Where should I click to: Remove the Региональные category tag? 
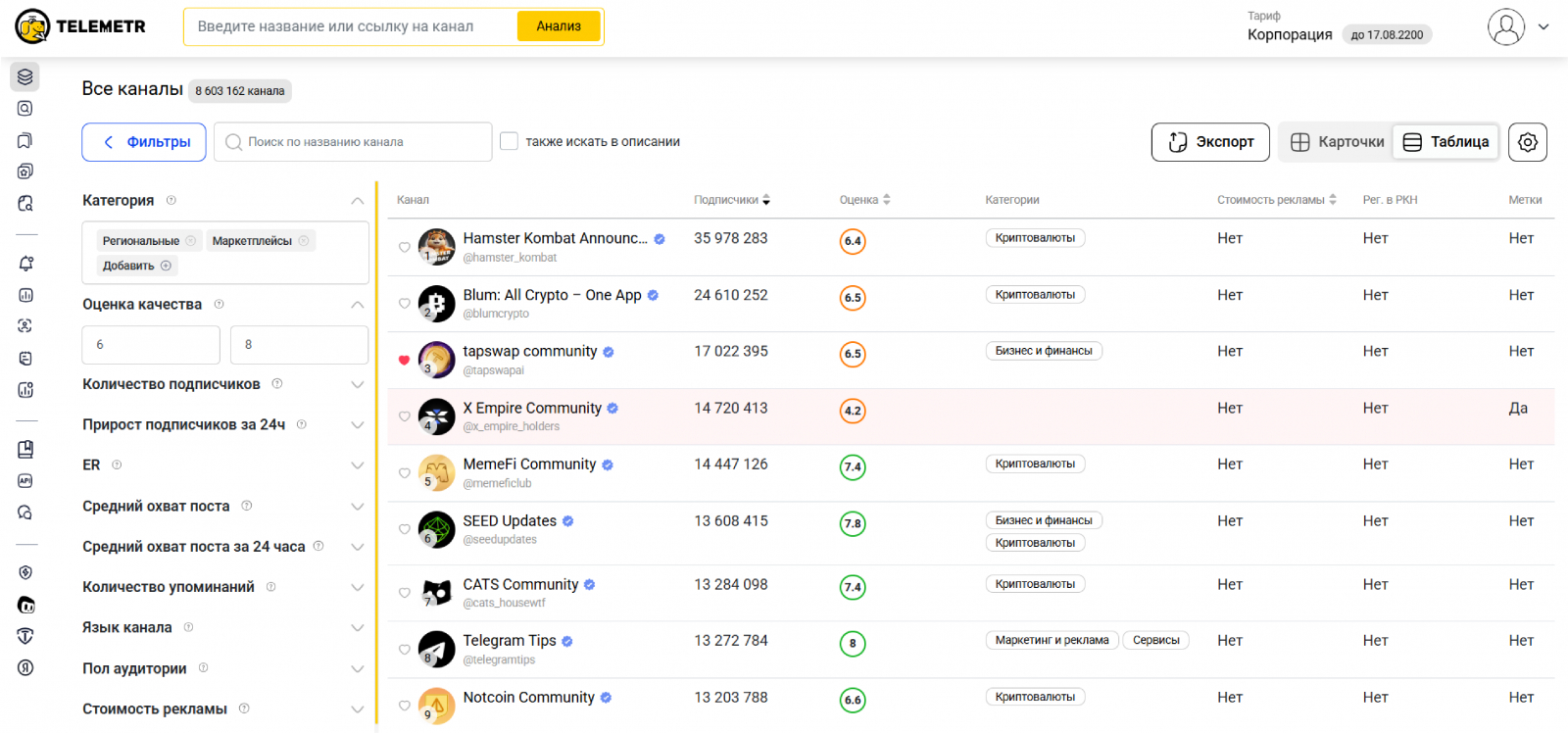tap(191, 241)
